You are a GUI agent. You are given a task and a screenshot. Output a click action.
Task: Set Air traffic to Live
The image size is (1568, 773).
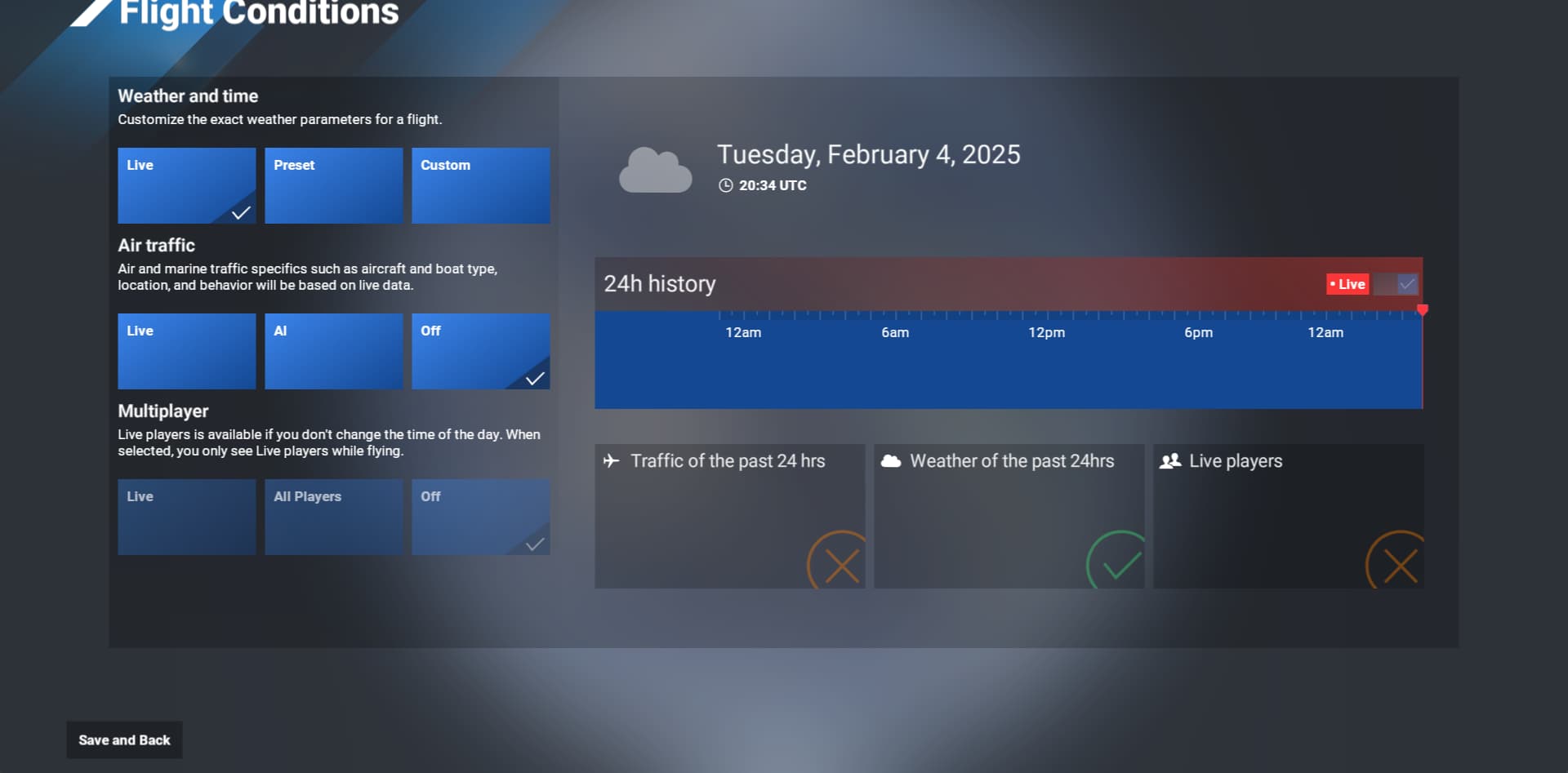point(186,351)
